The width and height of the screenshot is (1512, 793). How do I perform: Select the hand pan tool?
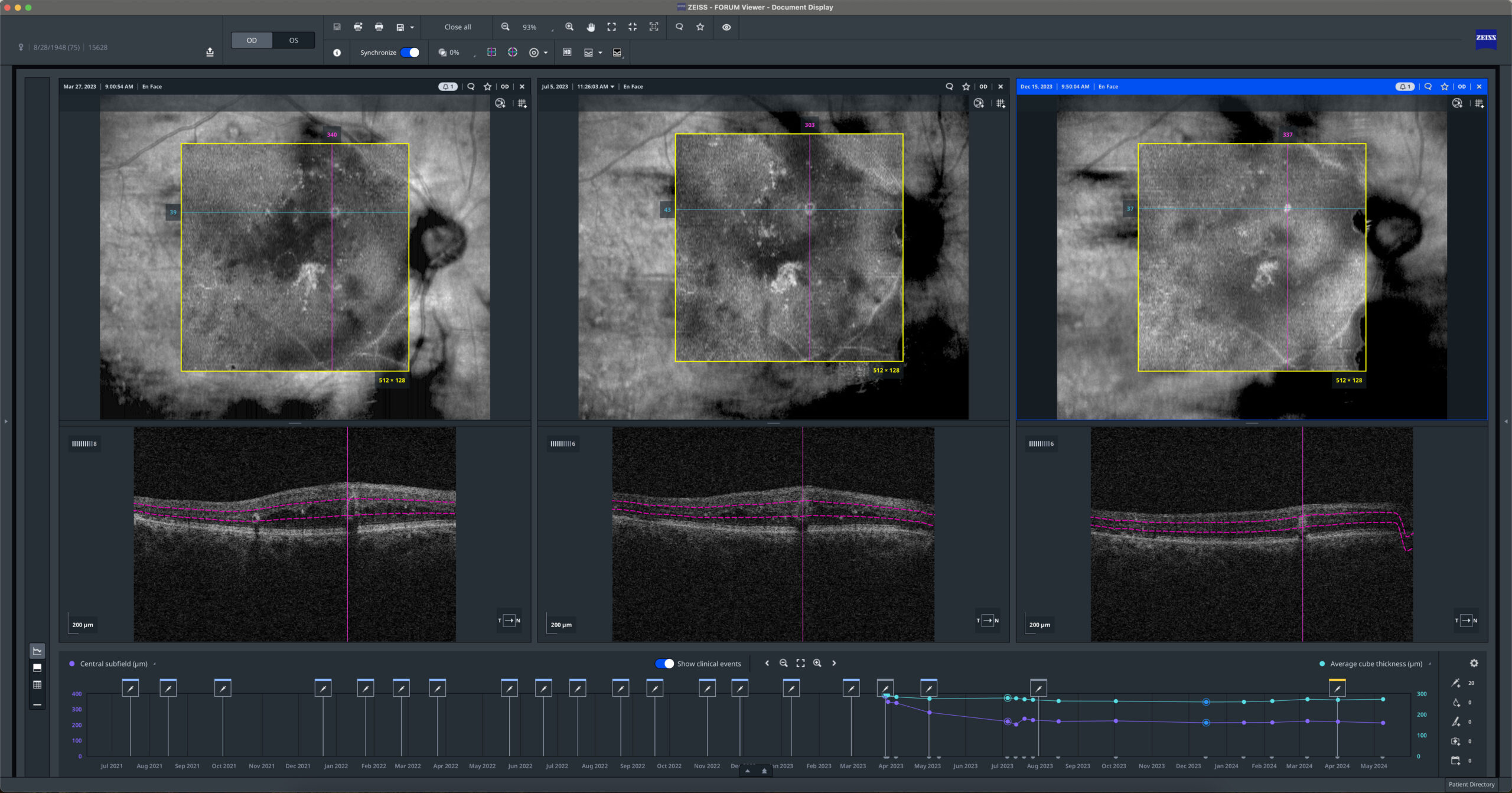(591, 27)
